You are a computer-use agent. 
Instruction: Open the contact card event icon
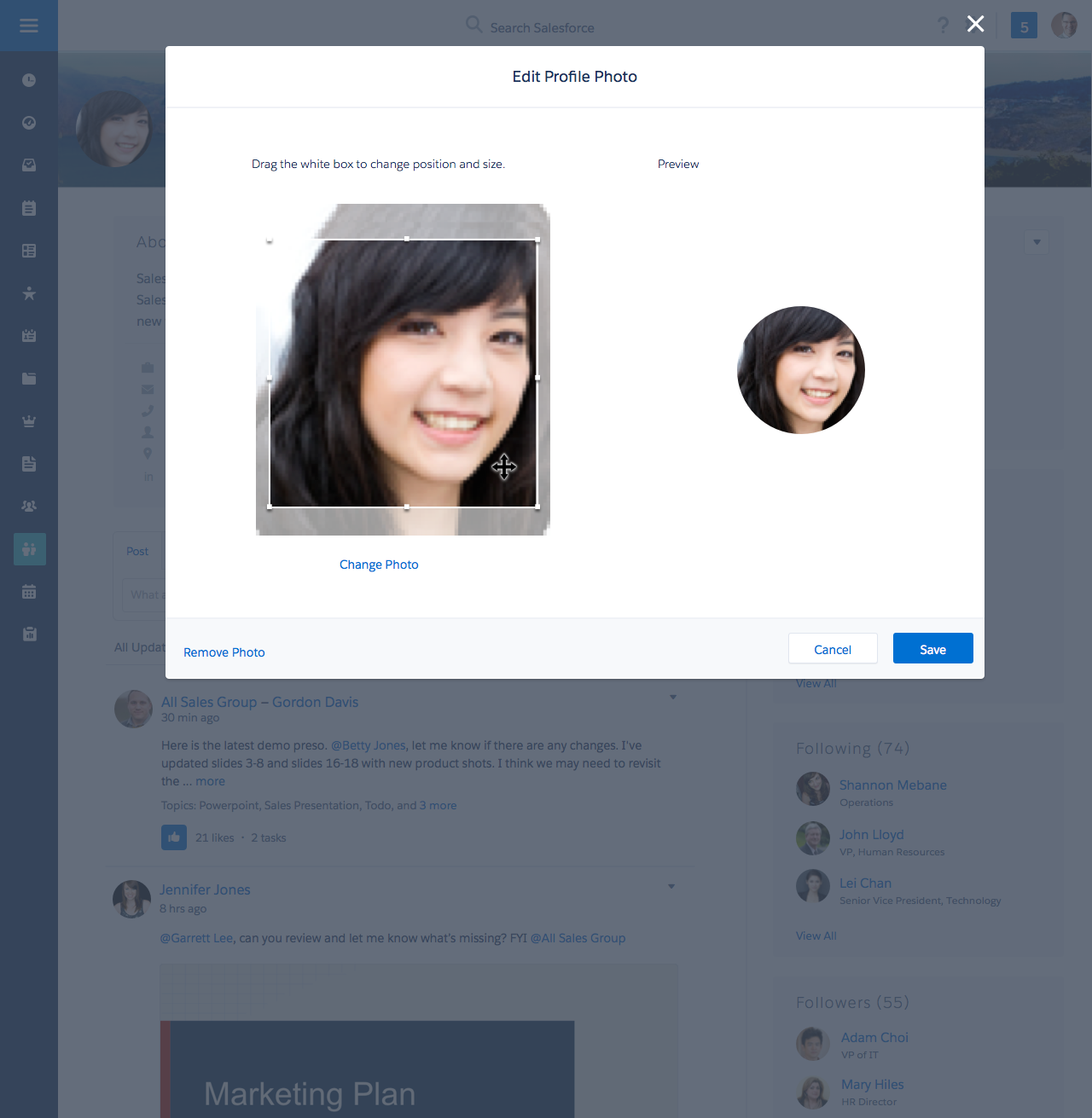tap(29, 336)
